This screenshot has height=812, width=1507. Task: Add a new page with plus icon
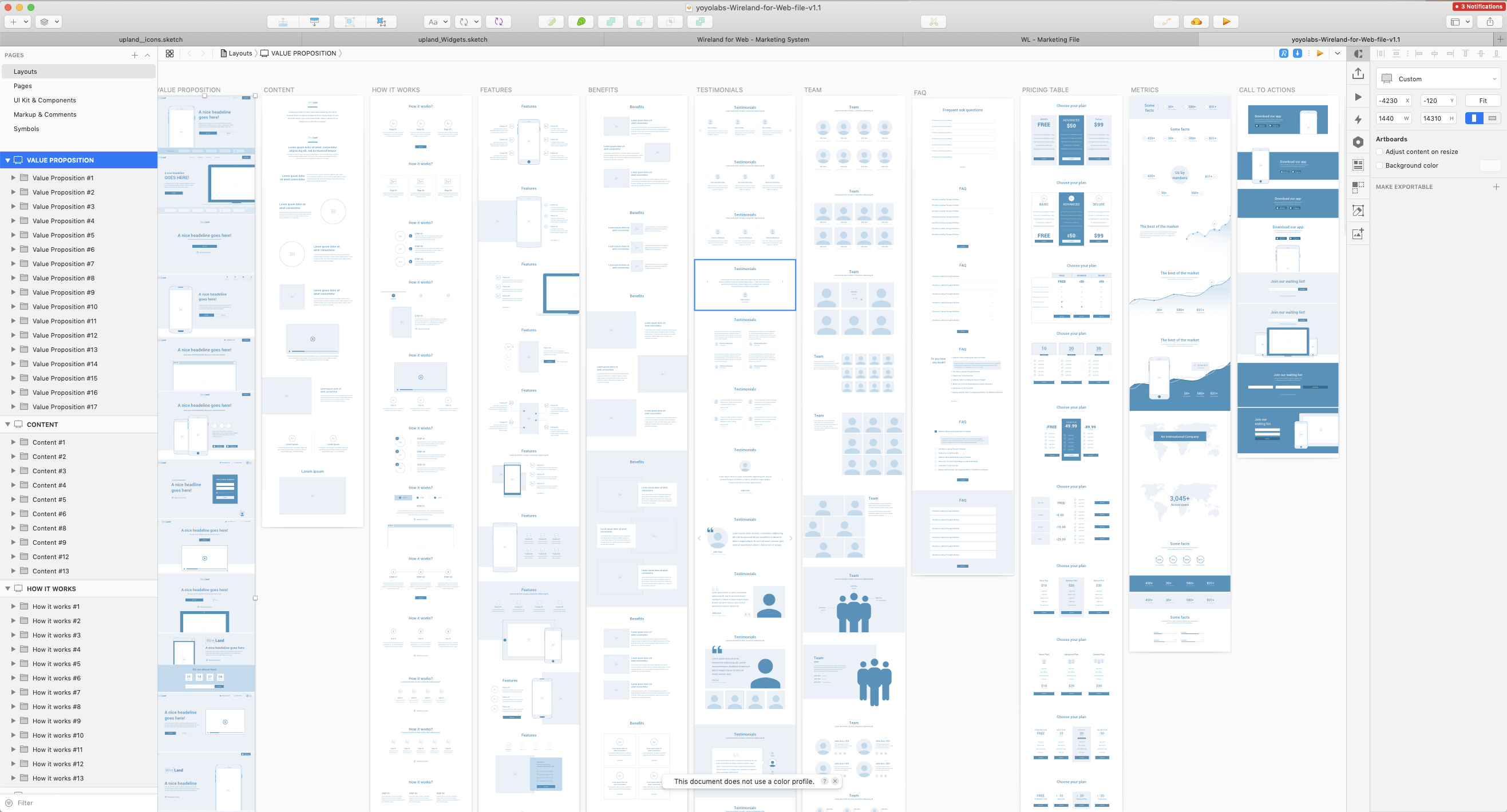point(135,55)
